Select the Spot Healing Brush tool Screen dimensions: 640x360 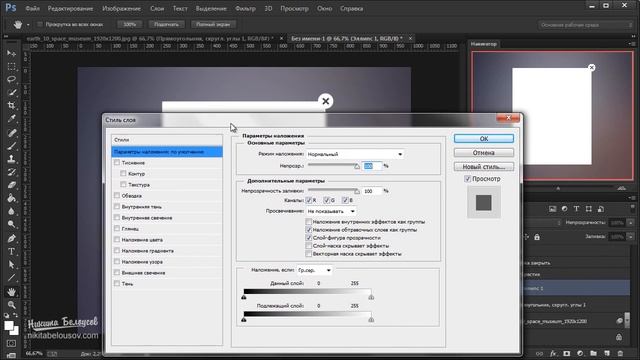11,132
